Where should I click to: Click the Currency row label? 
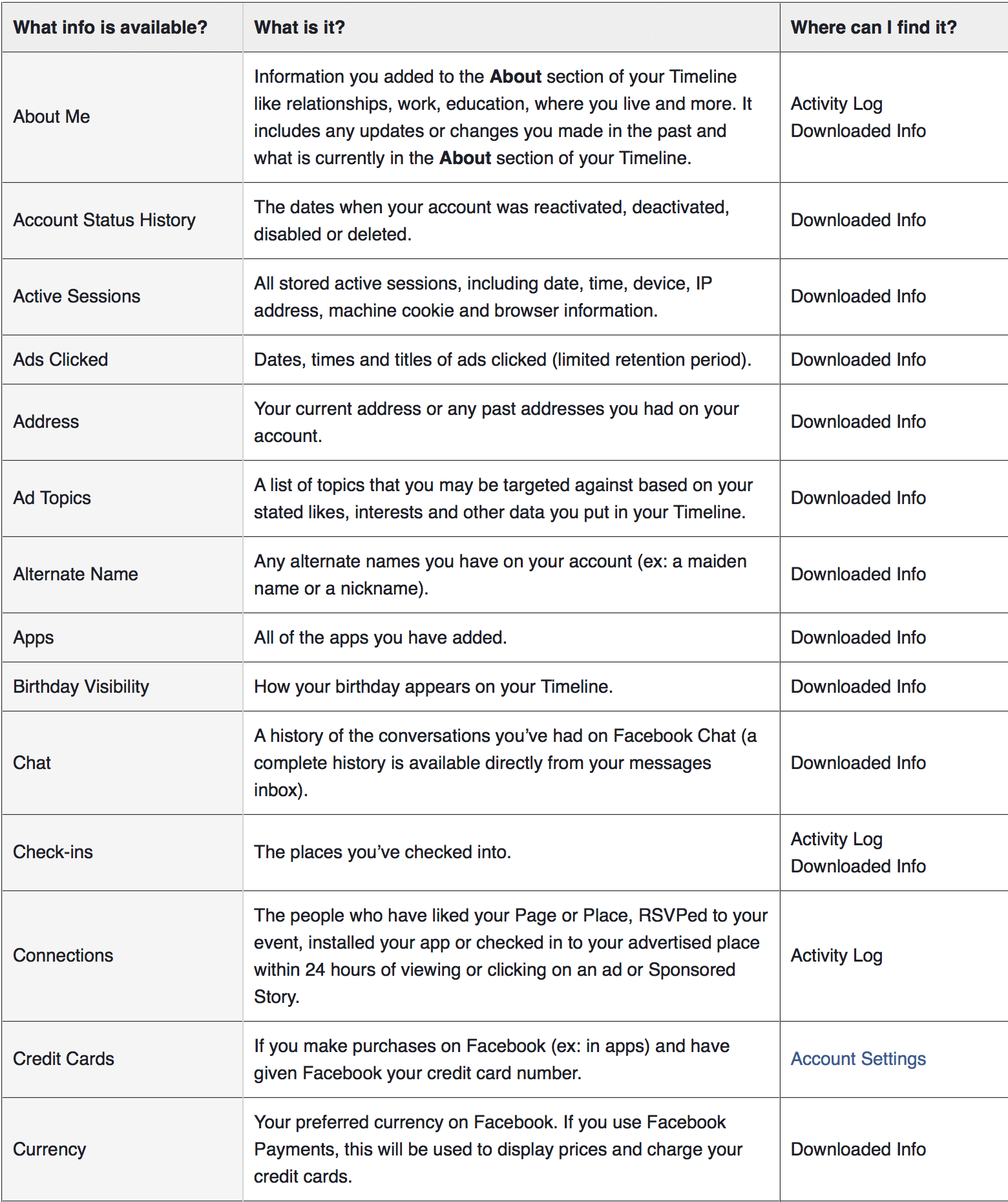[50, 1150]
